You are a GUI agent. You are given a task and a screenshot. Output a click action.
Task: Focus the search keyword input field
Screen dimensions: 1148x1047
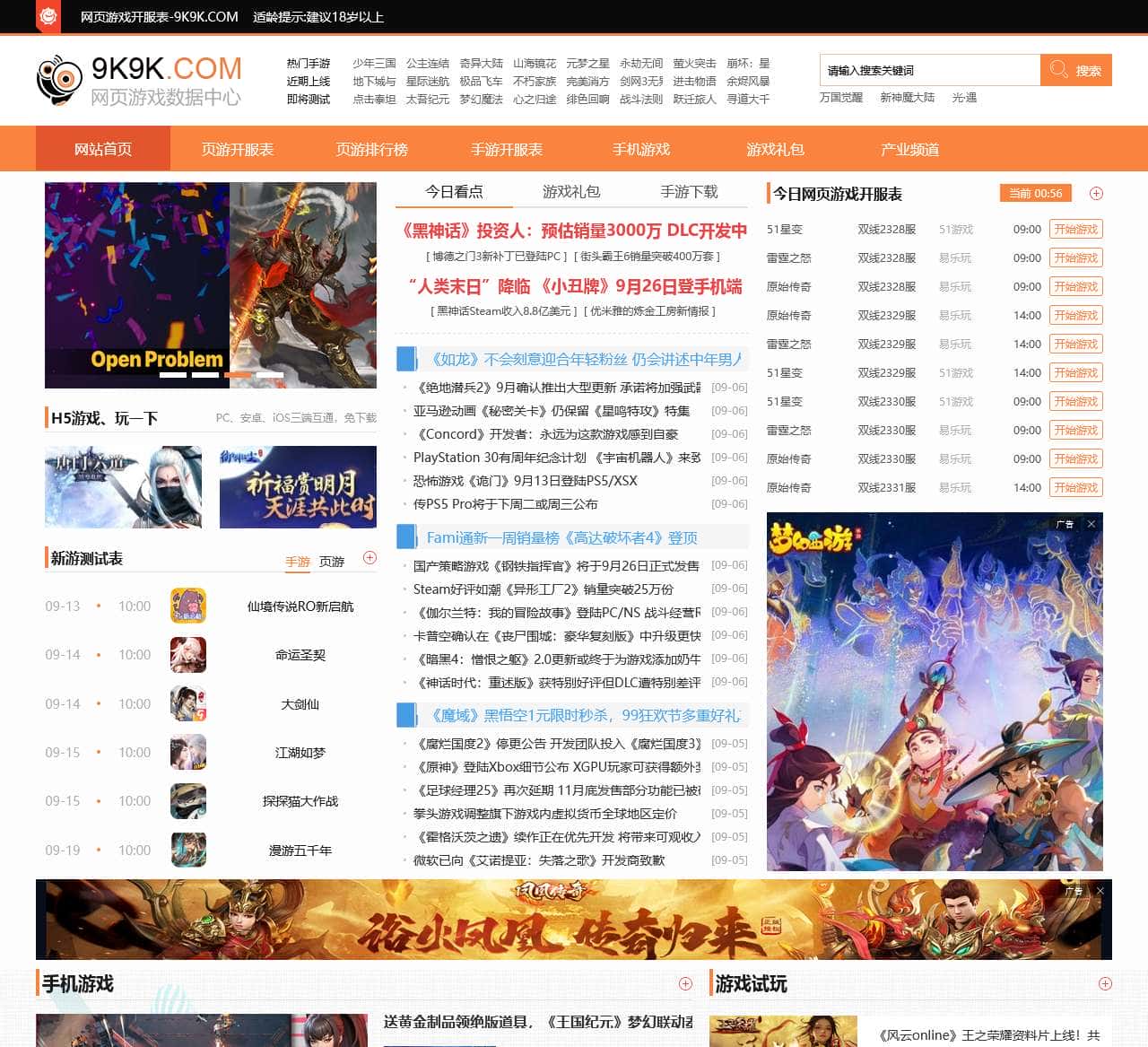coord(930,70)
